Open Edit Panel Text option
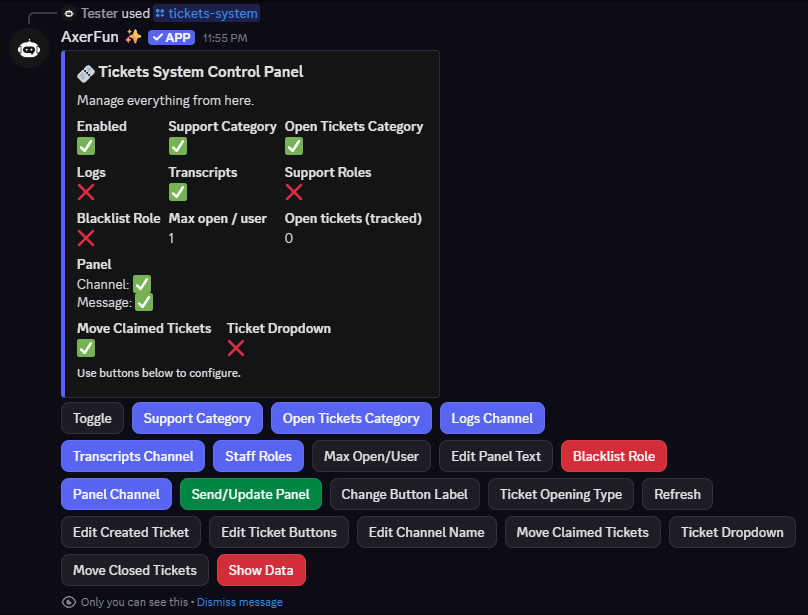This screenshot has width=808, height=615. (496, 456)
